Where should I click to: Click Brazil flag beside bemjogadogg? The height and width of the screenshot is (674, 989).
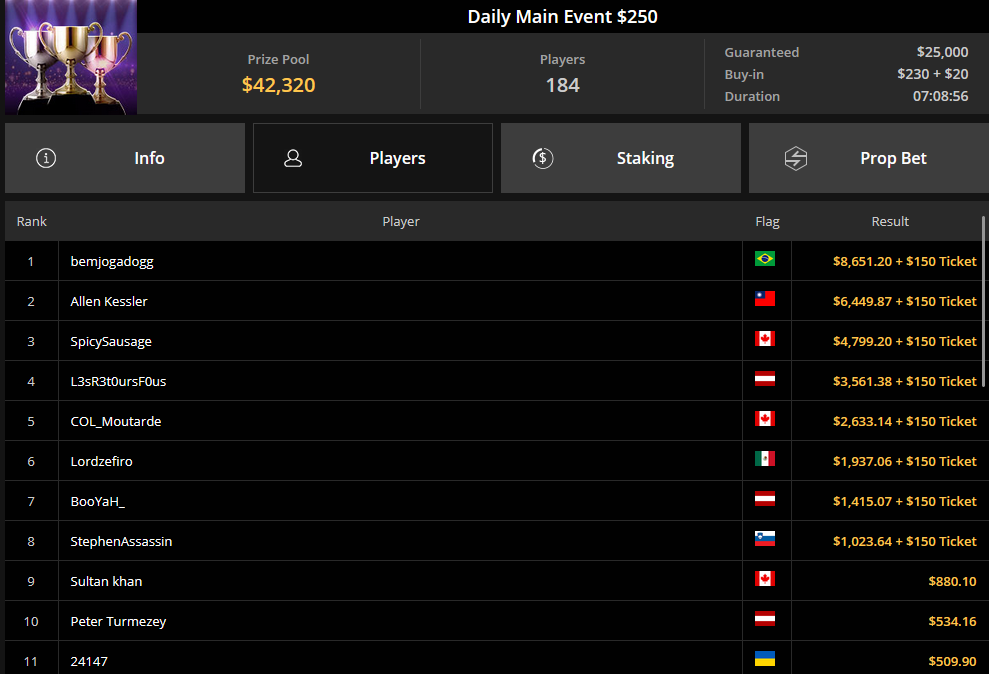764,259
